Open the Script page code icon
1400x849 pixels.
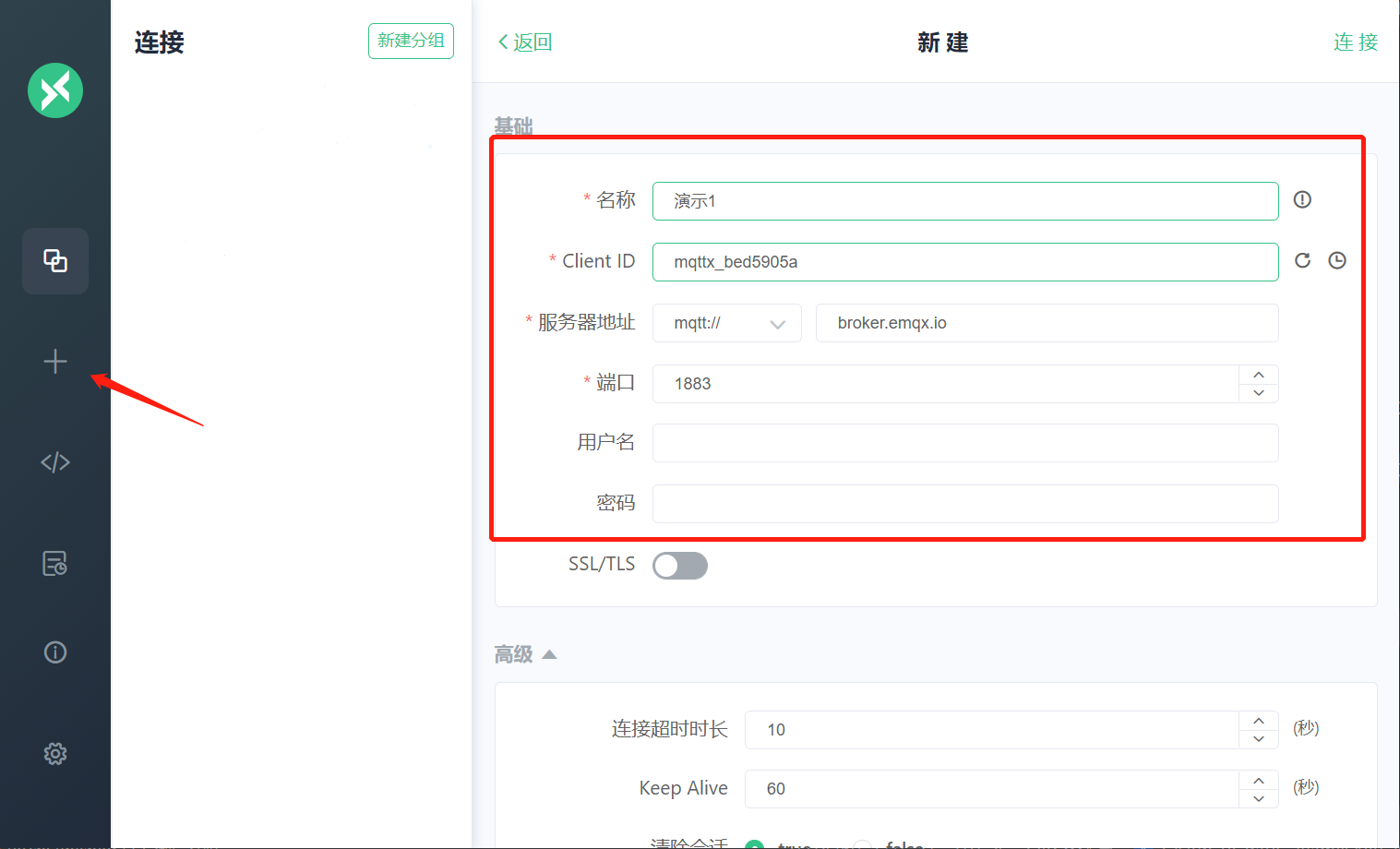(x=55, y=462)
